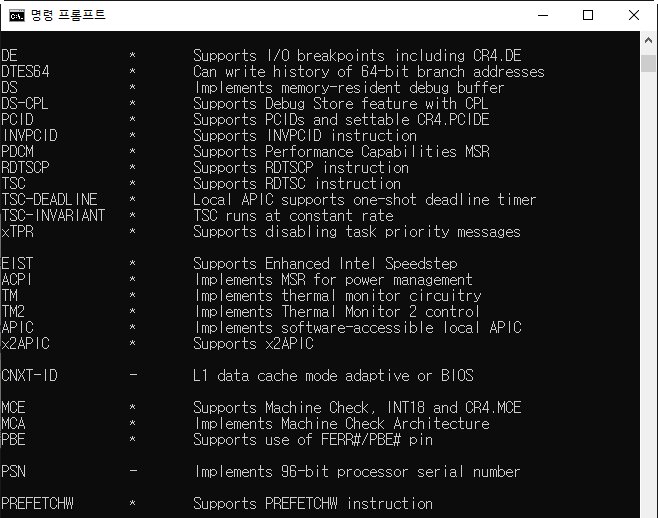Viewport: 658px width, 518px height.
Task: Click 'Supports disabling task priority messages' text
Action: pos(357,231)
